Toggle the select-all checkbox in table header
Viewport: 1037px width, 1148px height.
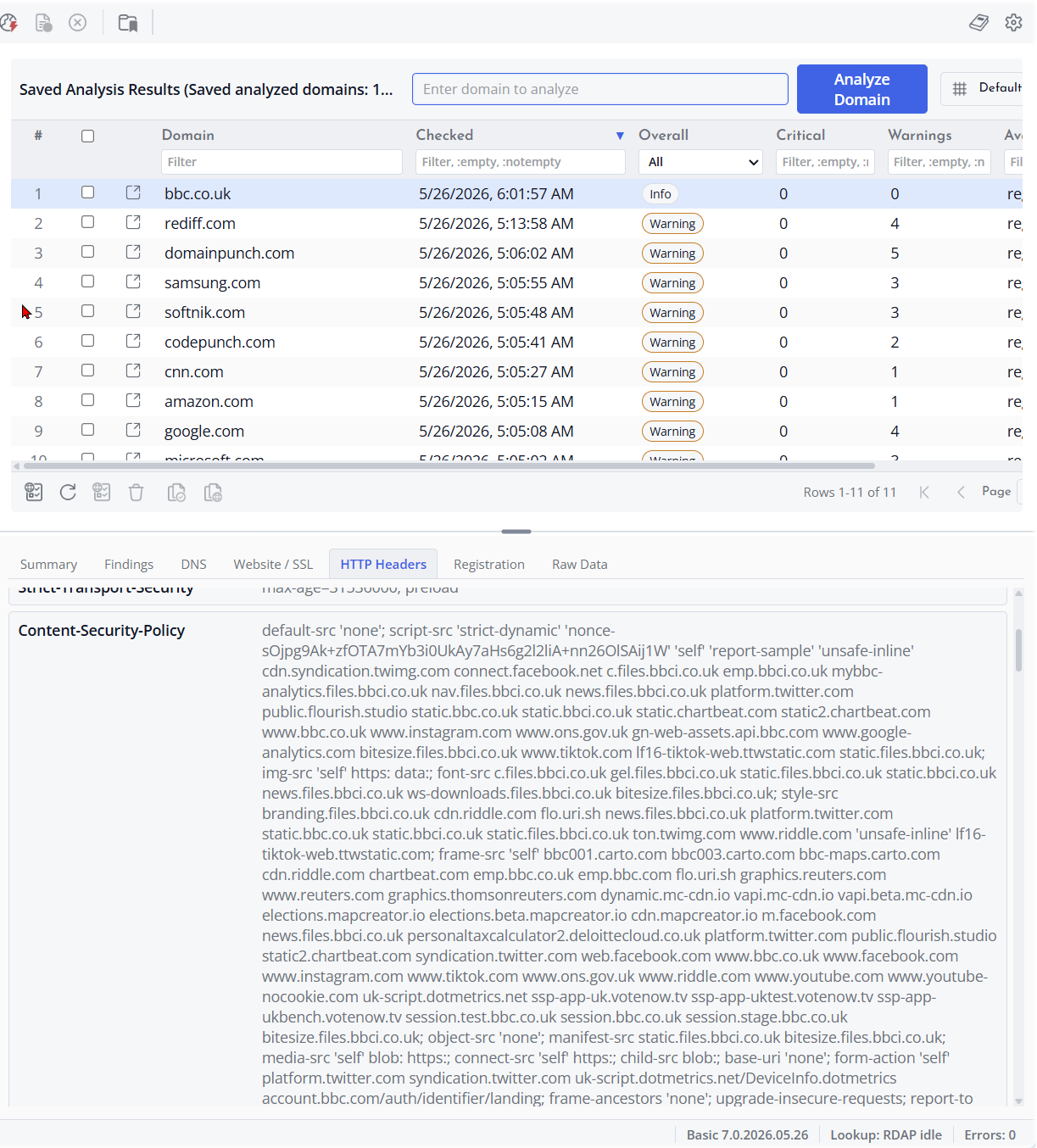(x=87, y=136)
